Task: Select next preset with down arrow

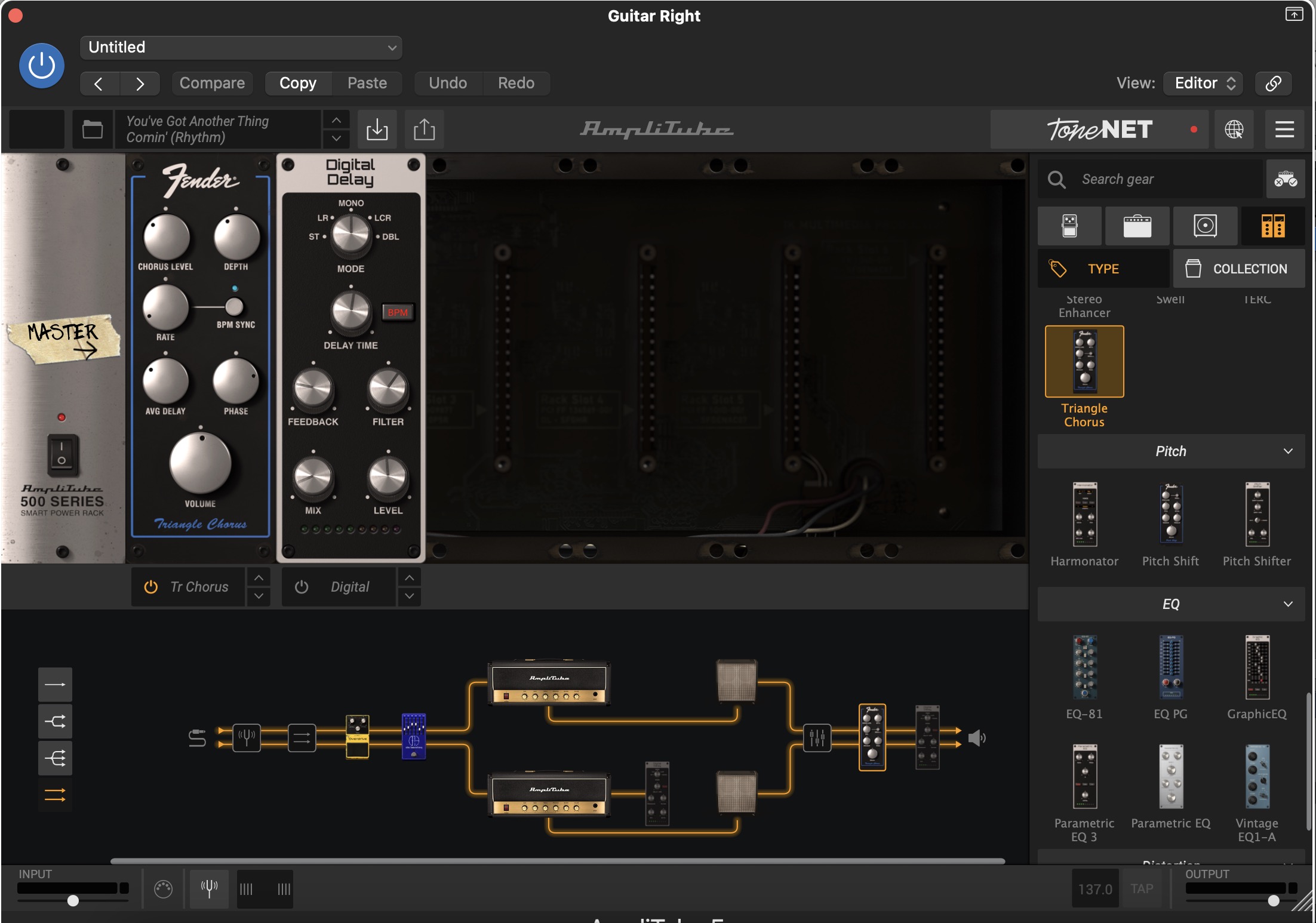Action: coord(337,139)
